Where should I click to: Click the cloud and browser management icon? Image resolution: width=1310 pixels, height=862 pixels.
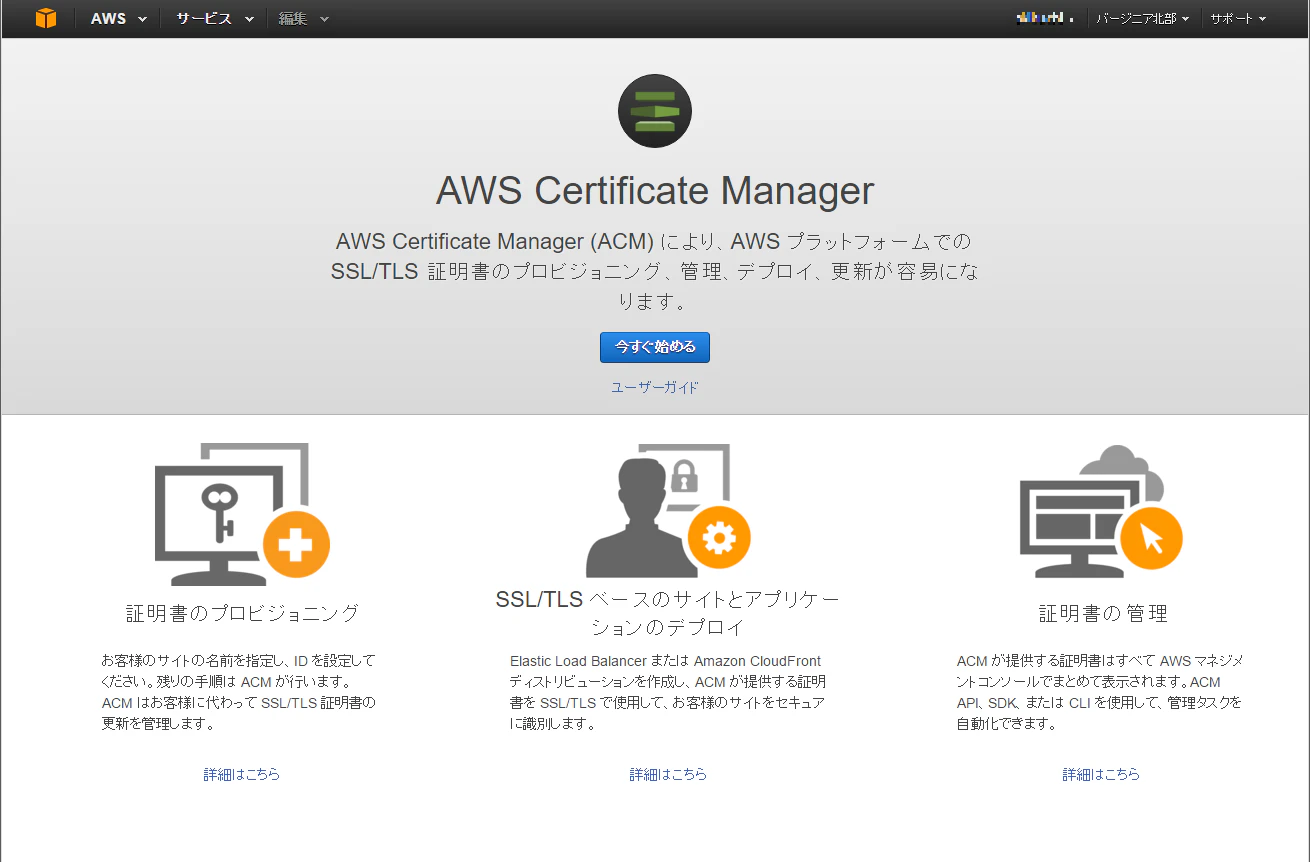coord(1101,512)
